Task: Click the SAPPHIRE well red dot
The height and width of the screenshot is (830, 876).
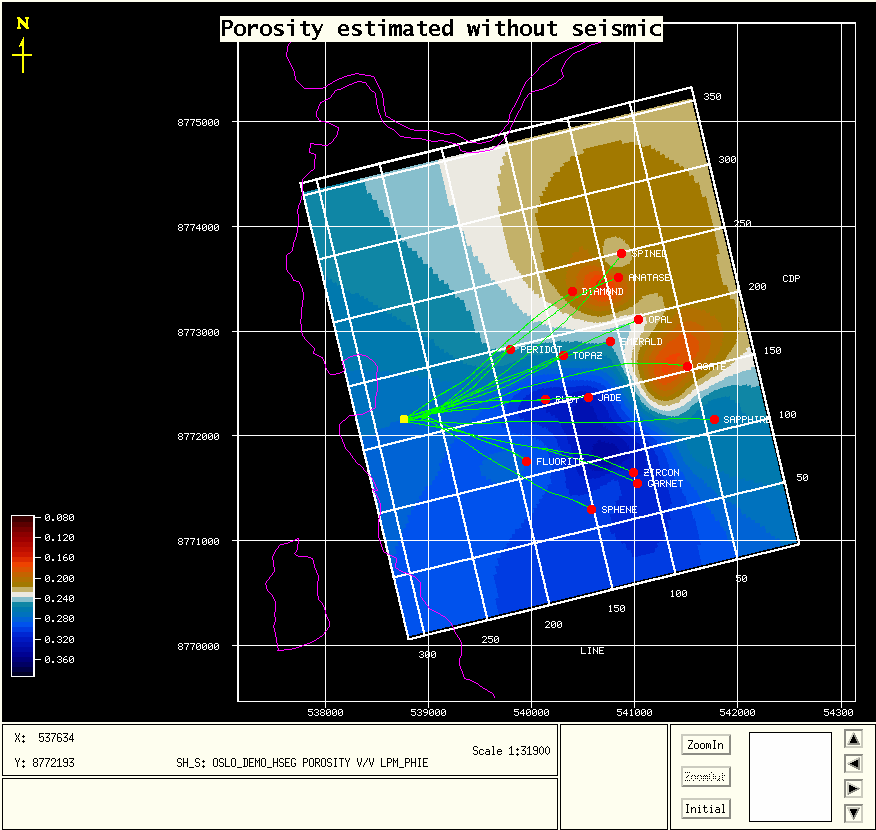Action: pyautogui.click(x=714, y=420)
